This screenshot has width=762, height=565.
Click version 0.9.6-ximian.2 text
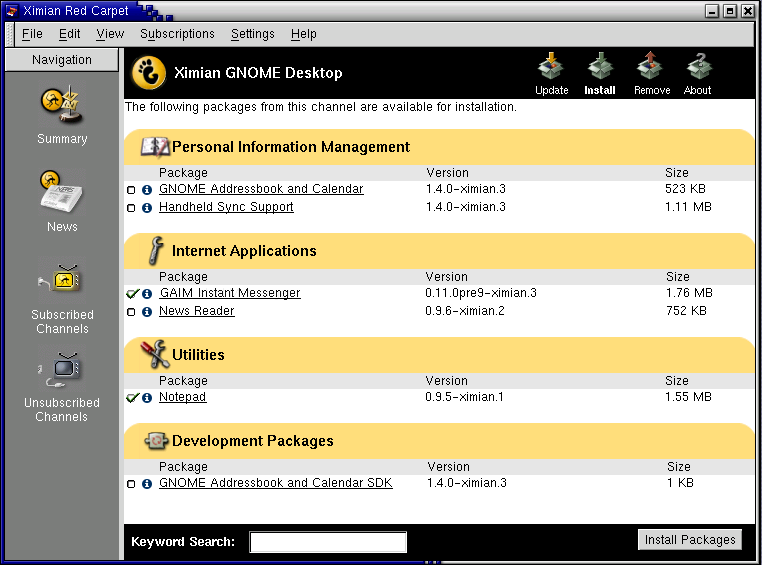click(465, 311)
